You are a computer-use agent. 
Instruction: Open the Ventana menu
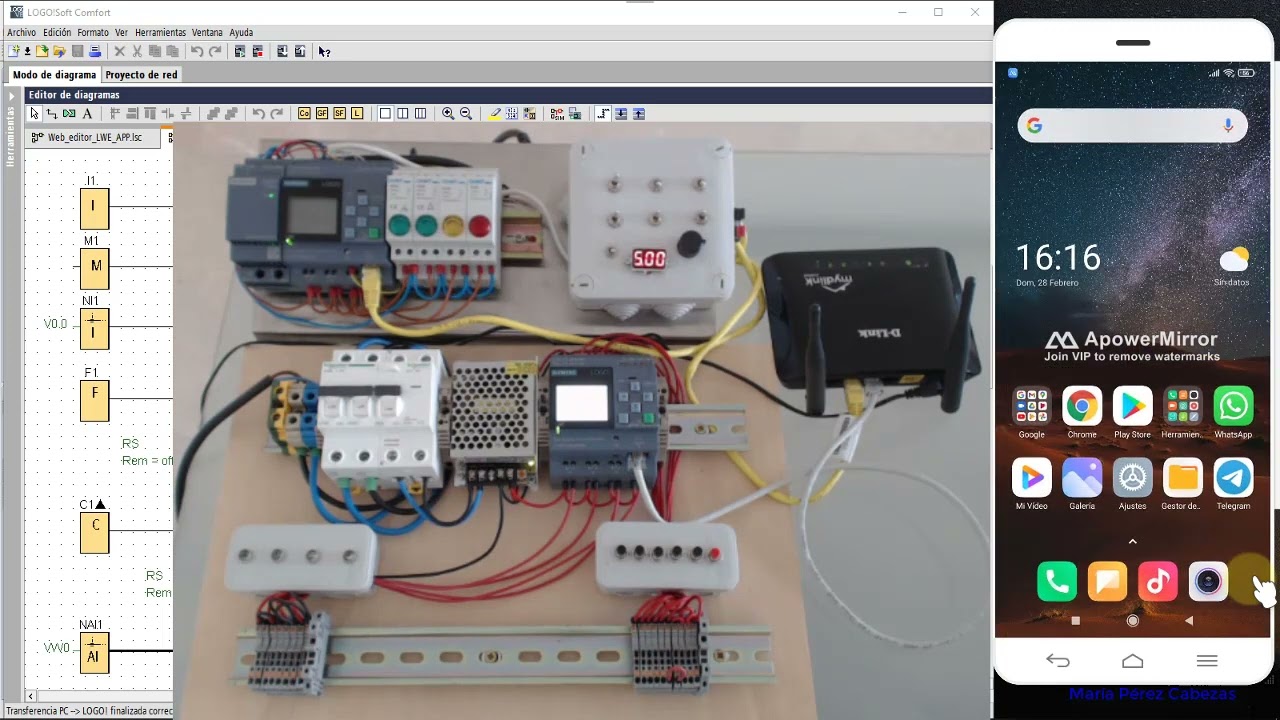(x=207, y=32)
